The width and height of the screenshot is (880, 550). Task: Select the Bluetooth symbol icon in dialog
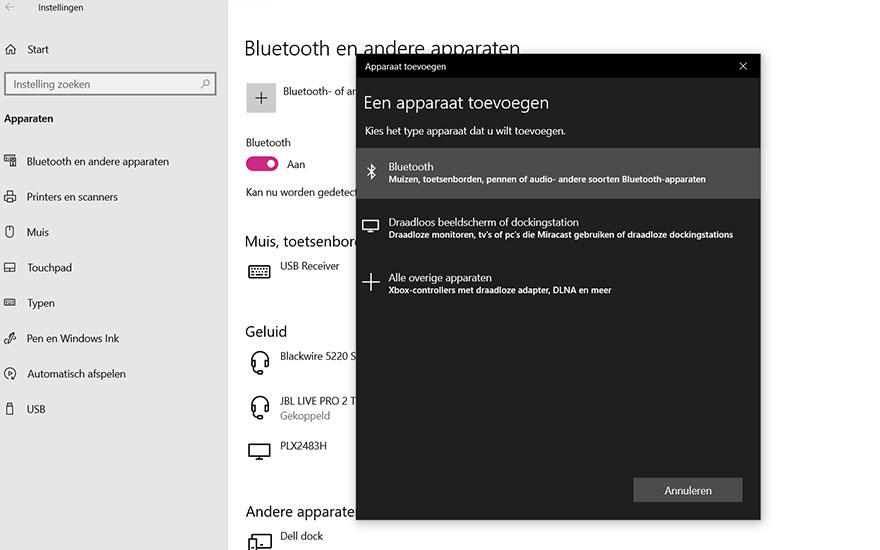pyautogui.click(x=371, y=171)
